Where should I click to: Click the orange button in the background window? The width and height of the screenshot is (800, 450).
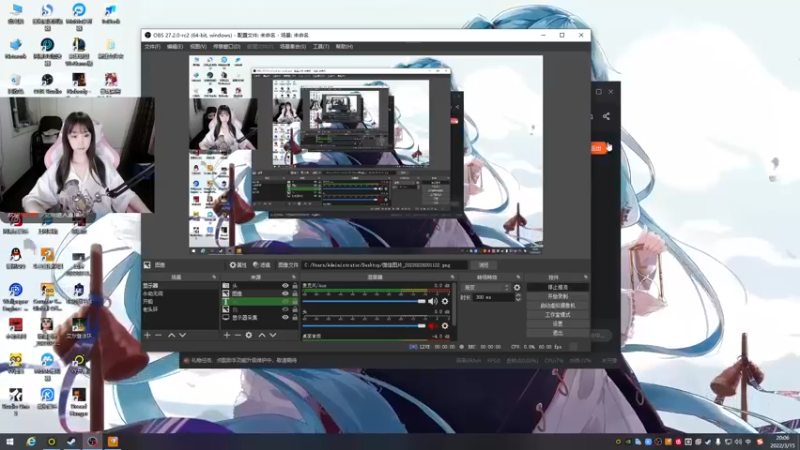[598, 148]
